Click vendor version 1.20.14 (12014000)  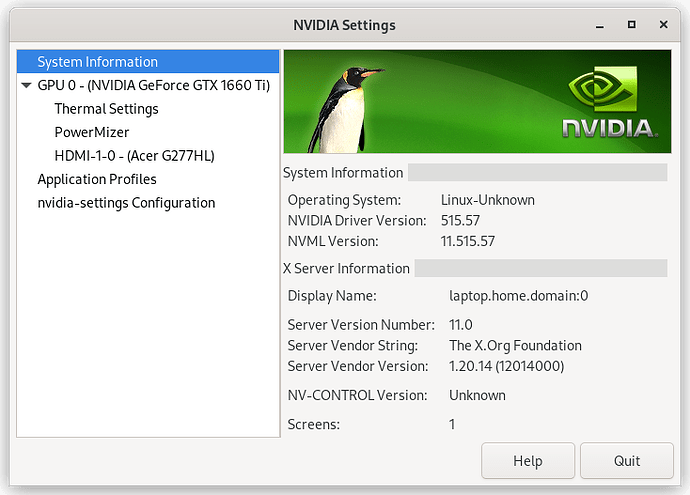coord(506,366)
